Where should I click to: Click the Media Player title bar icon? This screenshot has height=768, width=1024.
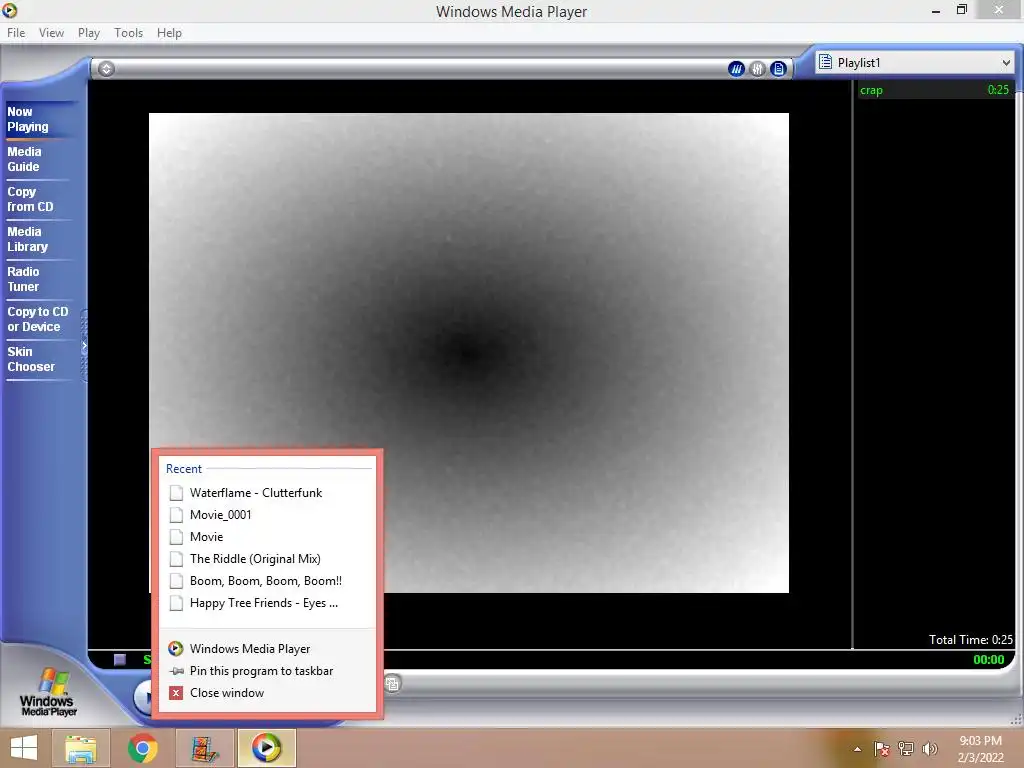tap(10, 10)
